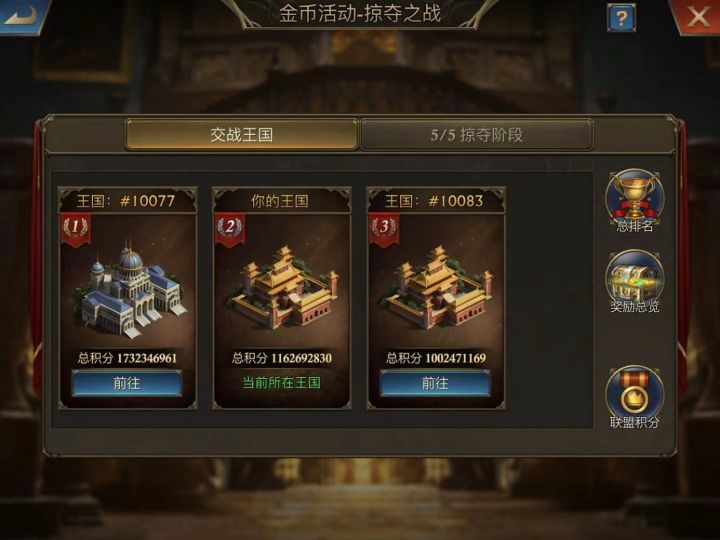Select kingdom #10083 palace image
This screenshot has height=540, width=720.
pos(436,287)
